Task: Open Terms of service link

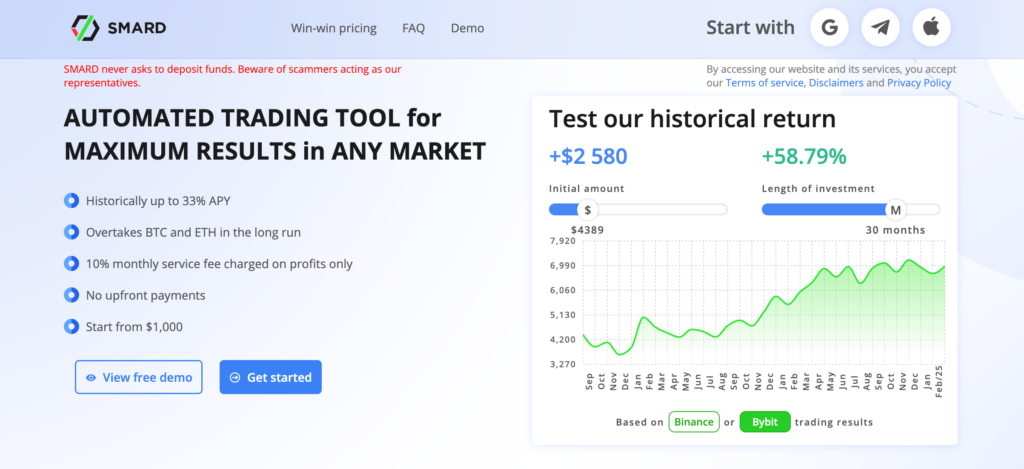Action: [x=764, y=83]
